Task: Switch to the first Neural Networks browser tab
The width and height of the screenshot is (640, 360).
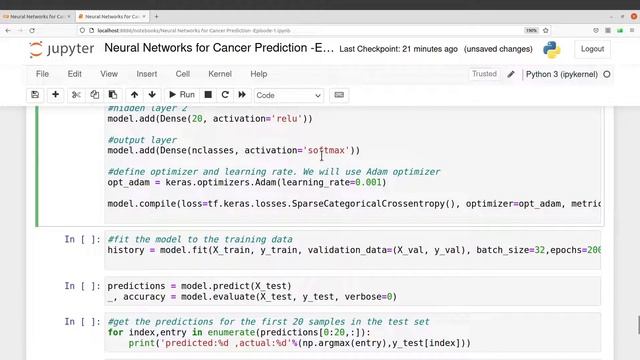Action: click(x=36, y=17)
